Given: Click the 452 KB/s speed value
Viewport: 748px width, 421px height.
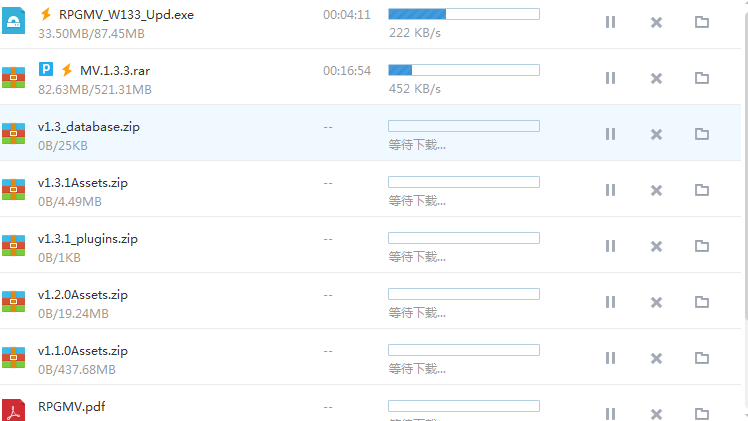Looking at the screenshot, I should point(415,89).
